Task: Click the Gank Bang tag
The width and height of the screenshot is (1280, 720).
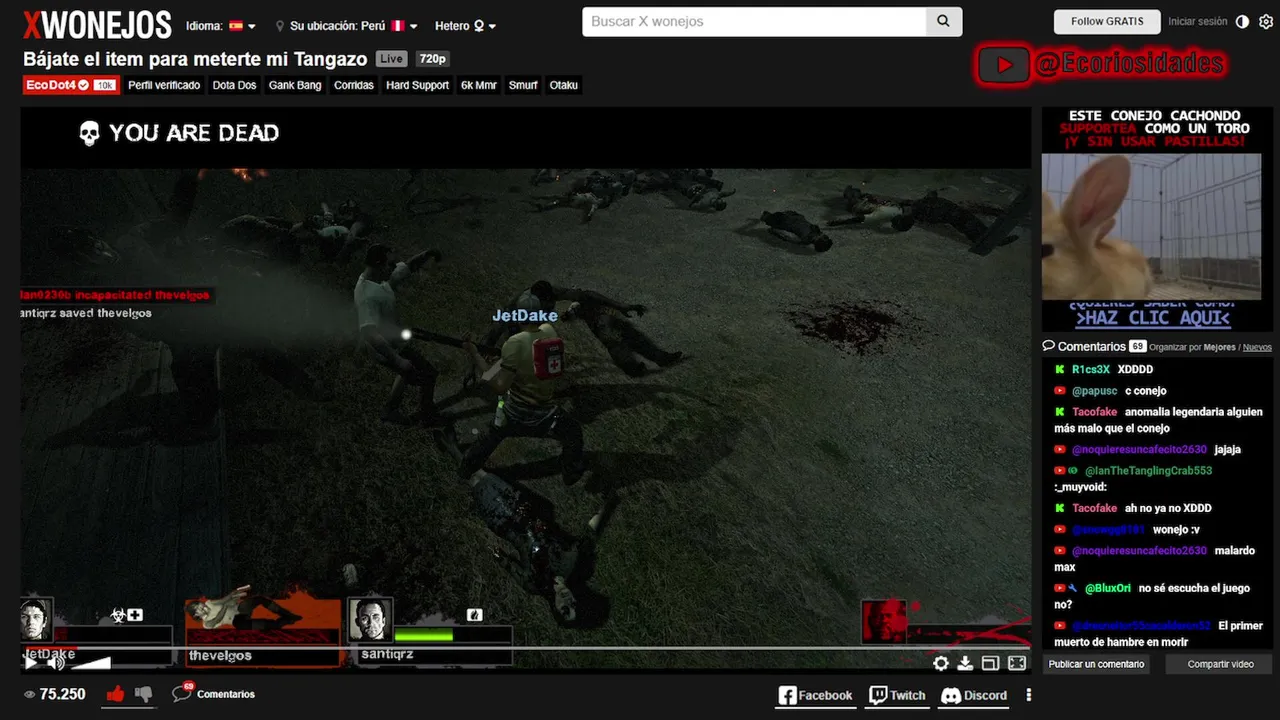Action: pyautogui.click(x=295, y=85)
